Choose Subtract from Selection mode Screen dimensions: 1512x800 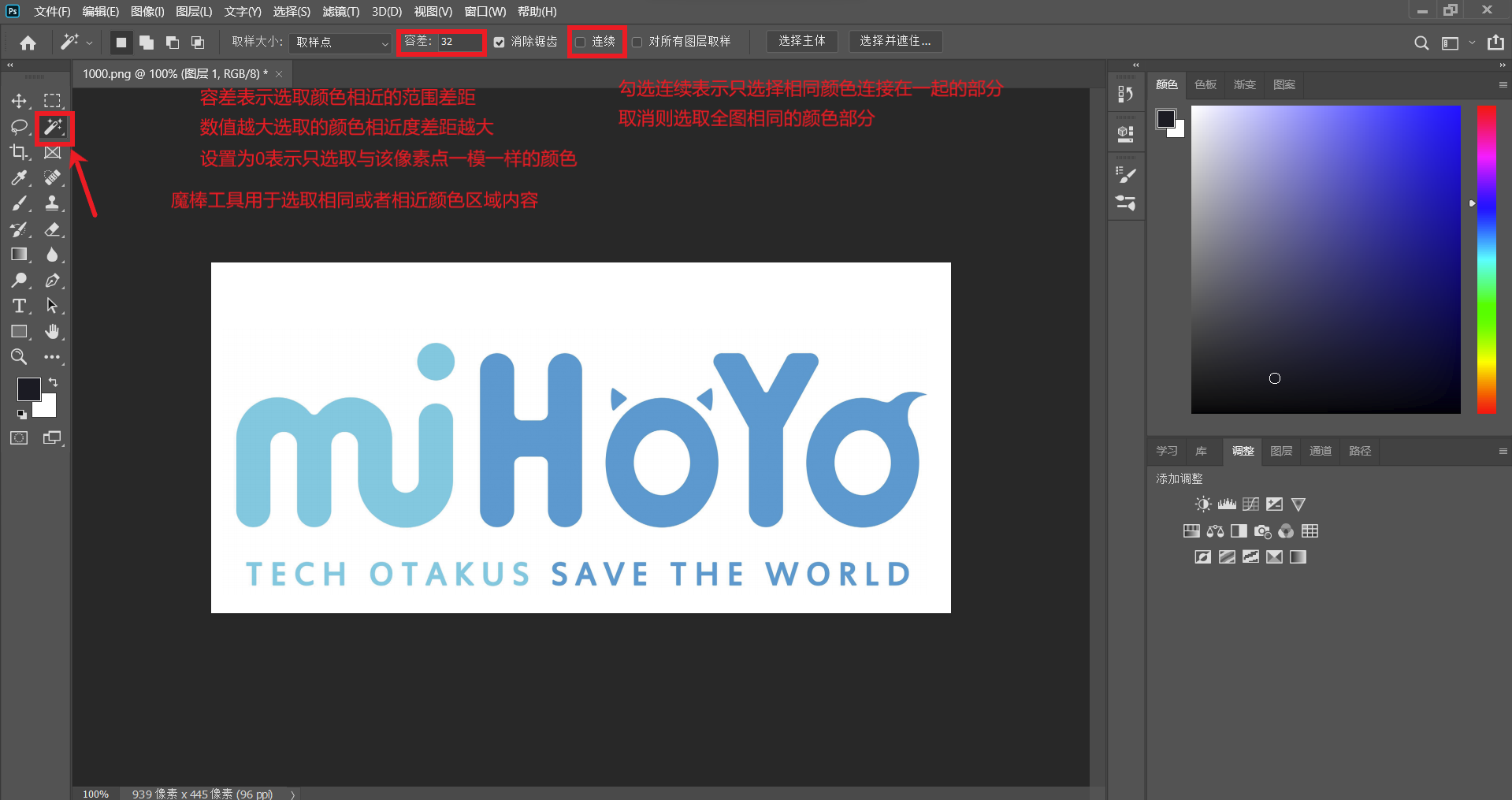point(173,43)
